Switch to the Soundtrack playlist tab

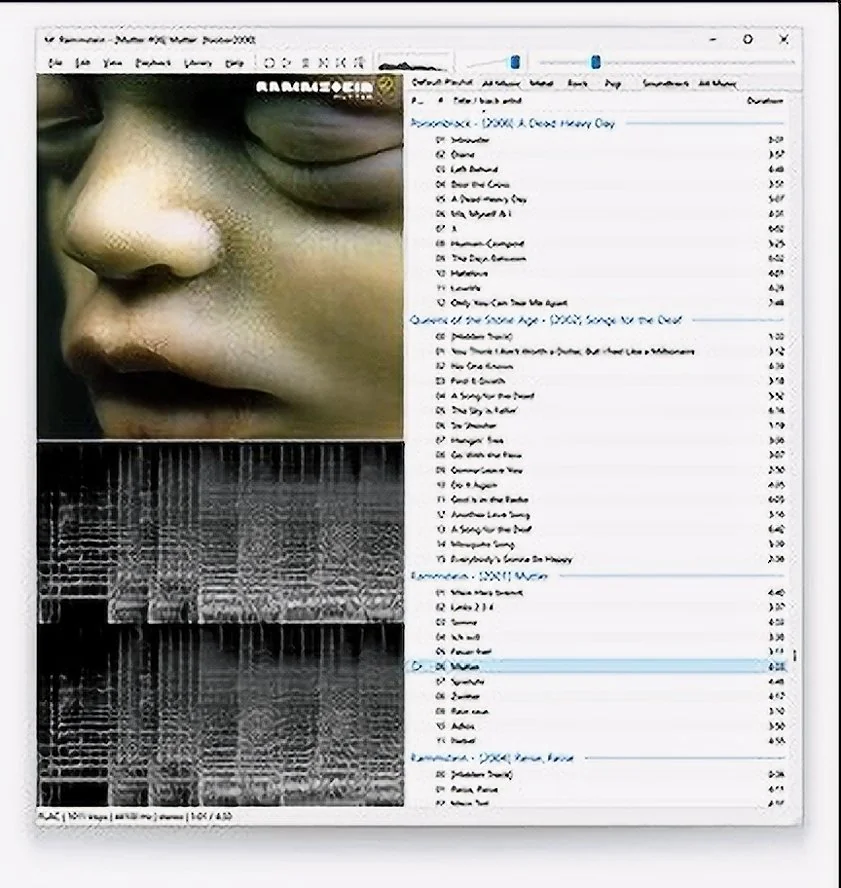(665, 84)
